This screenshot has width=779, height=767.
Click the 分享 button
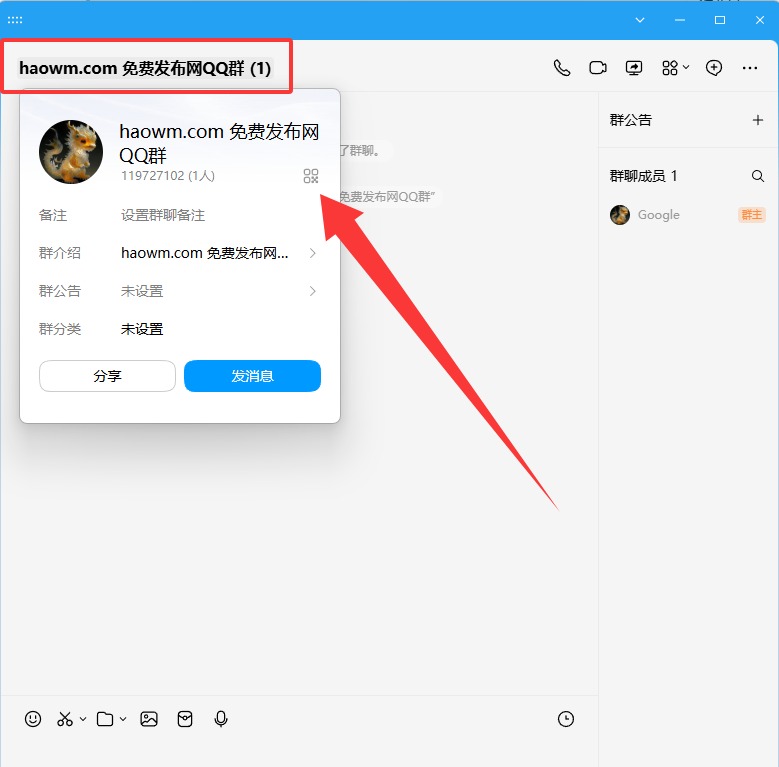pyautogui.click(x=107, y=376)
